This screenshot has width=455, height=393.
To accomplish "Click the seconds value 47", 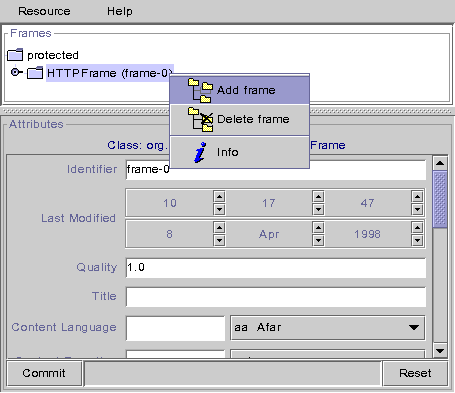I will pos(367,203).
